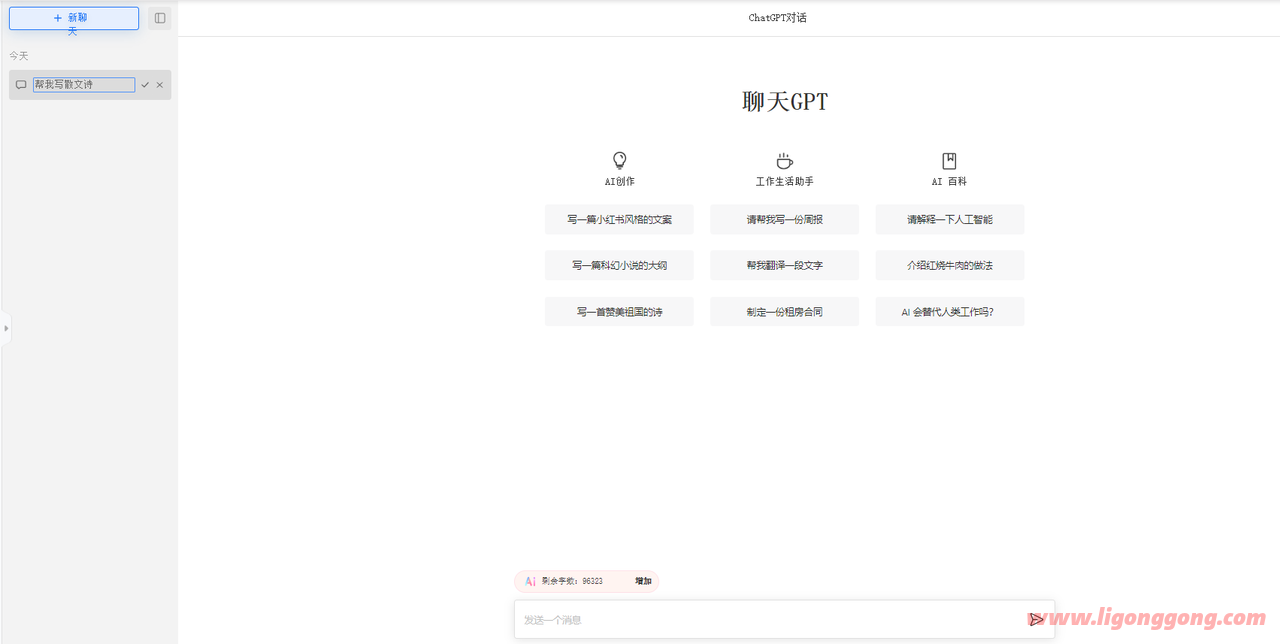Viewport: 1280px width, 644px height.
Task: Choose prompt 介绍红烧牛肉的做法
Action: point(949,265)
